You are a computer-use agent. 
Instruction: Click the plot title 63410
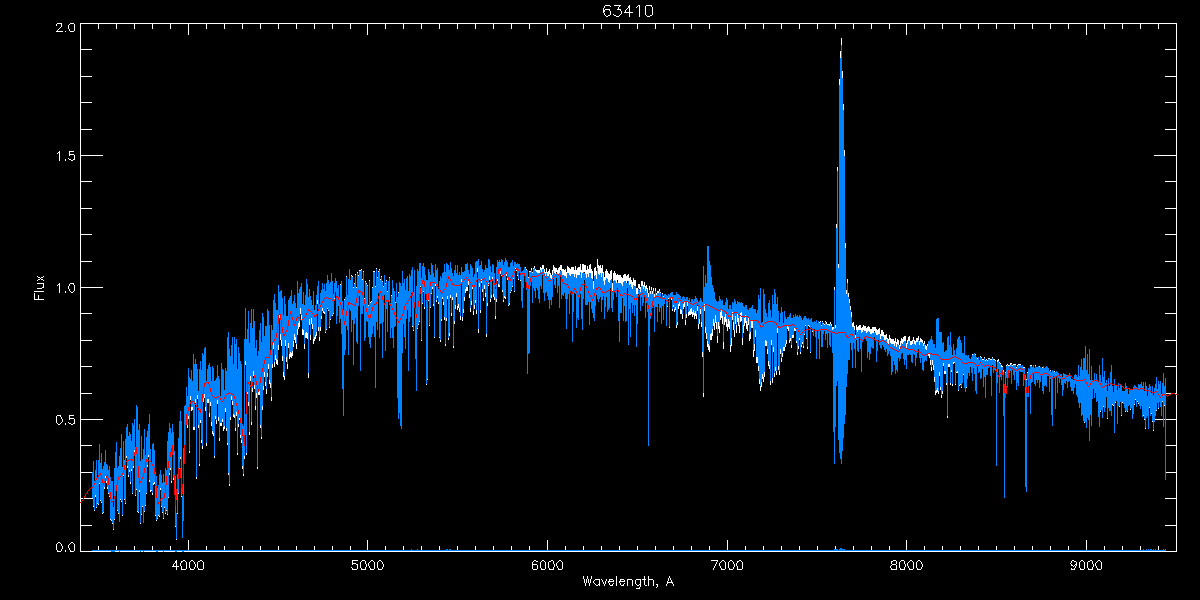628,11
